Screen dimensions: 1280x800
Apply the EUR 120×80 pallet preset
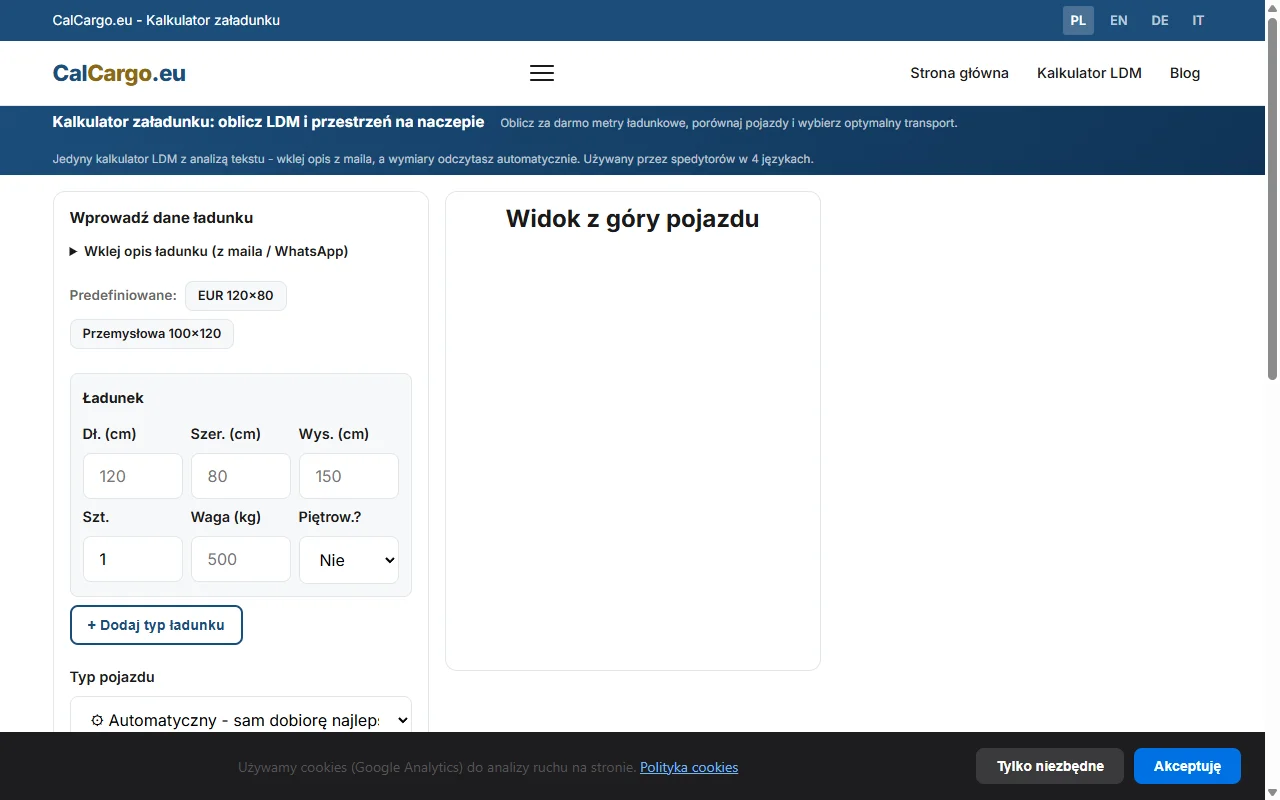236,295
